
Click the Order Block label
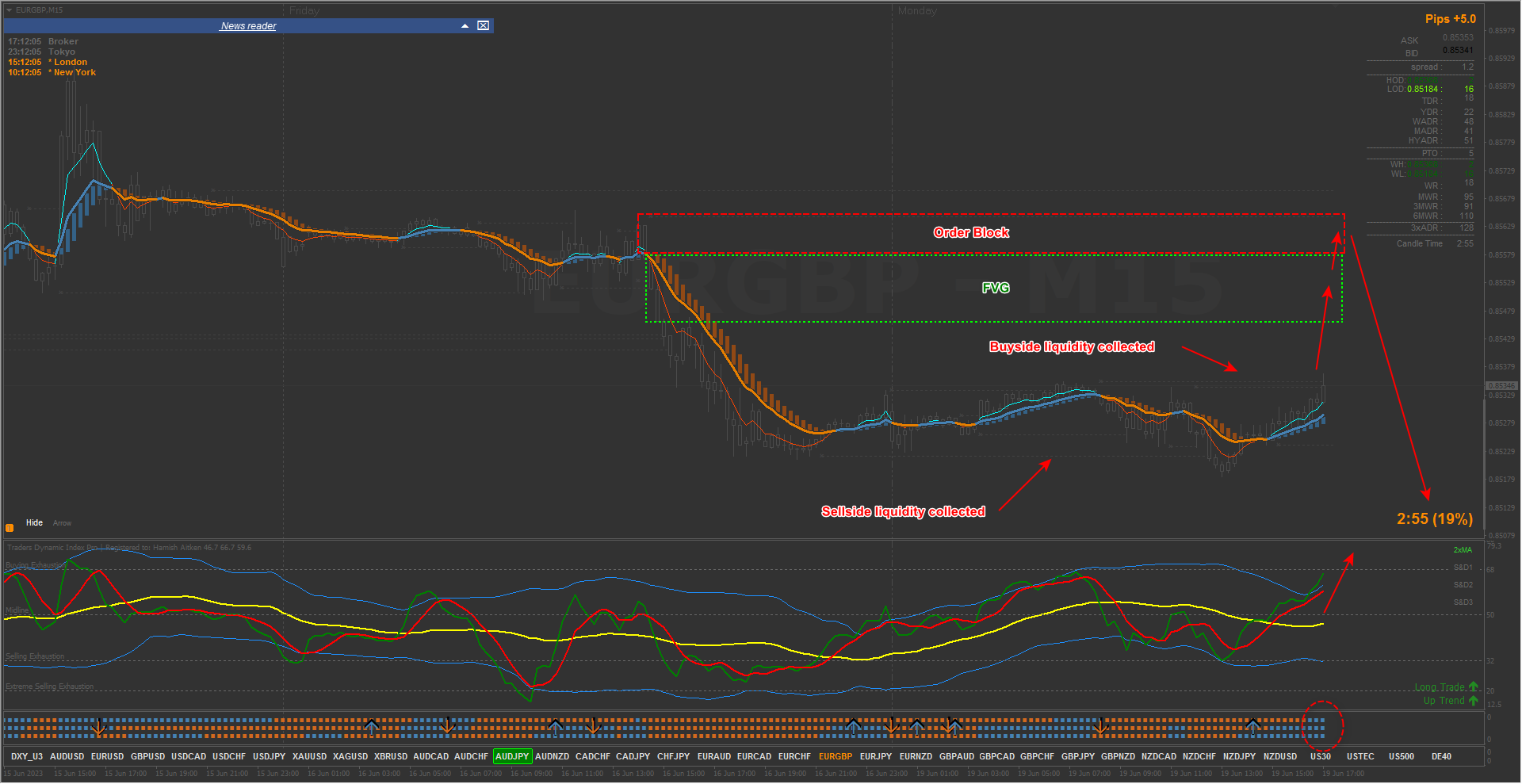coord(971,232)
